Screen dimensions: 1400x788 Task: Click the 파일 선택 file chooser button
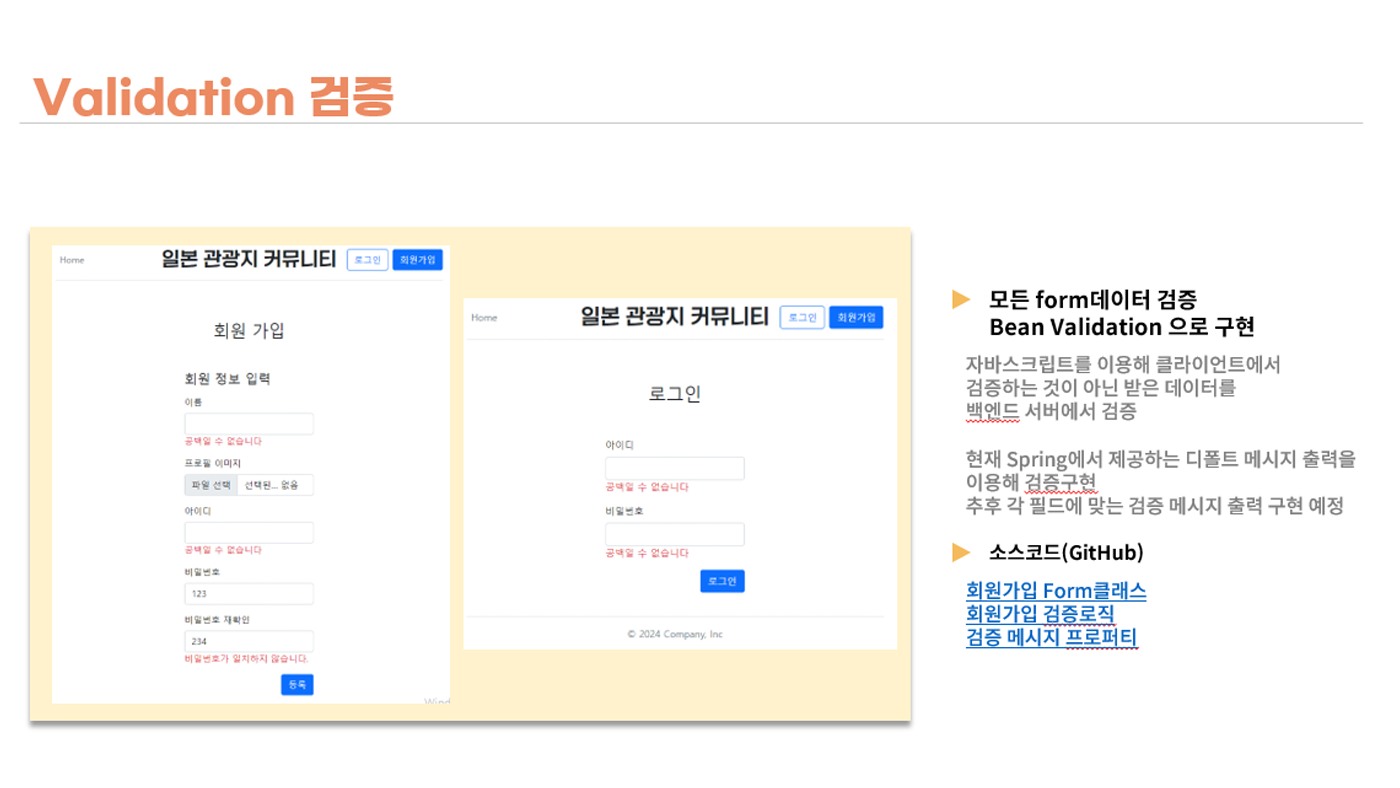click(x=211, y=485)
